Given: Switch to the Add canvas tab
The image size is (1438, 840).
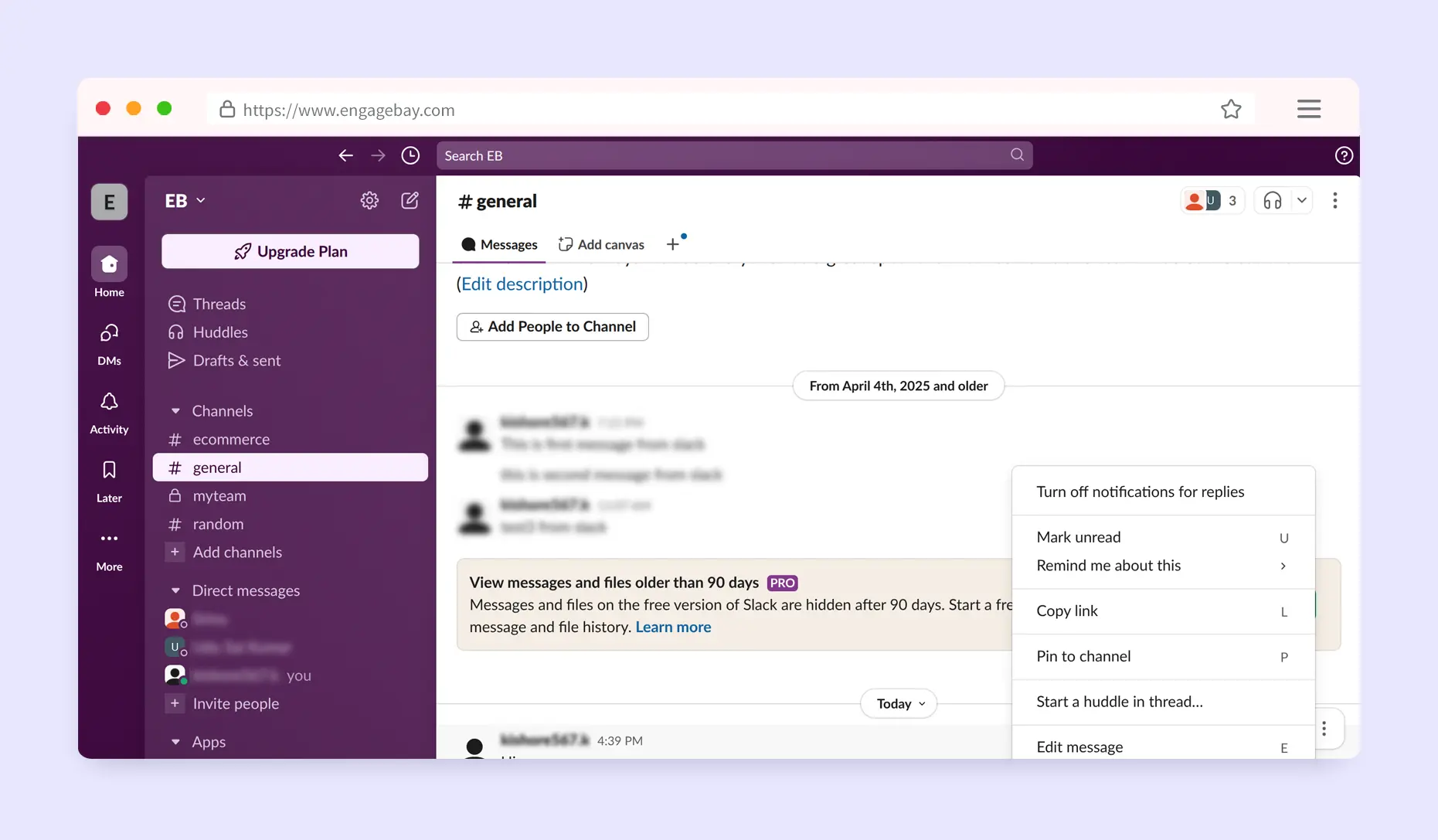Looking at the screenshot, I should coord(601,244).
